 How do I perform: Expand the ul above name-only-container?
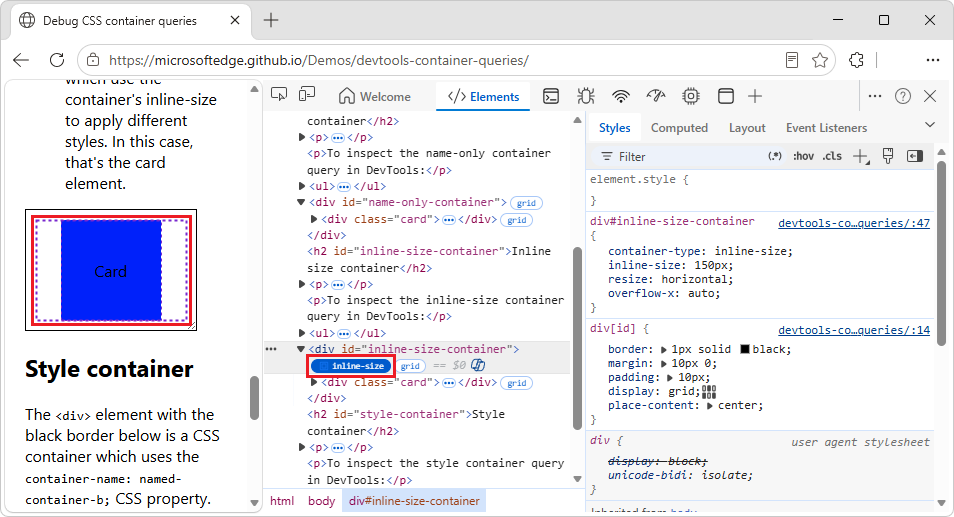[302, 186]
